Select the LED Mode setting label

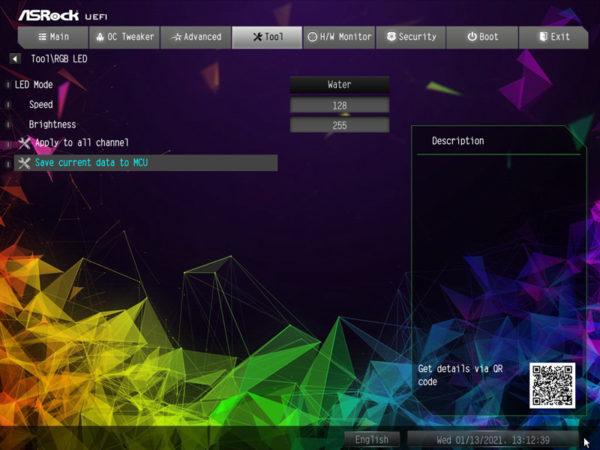[34, 85]
